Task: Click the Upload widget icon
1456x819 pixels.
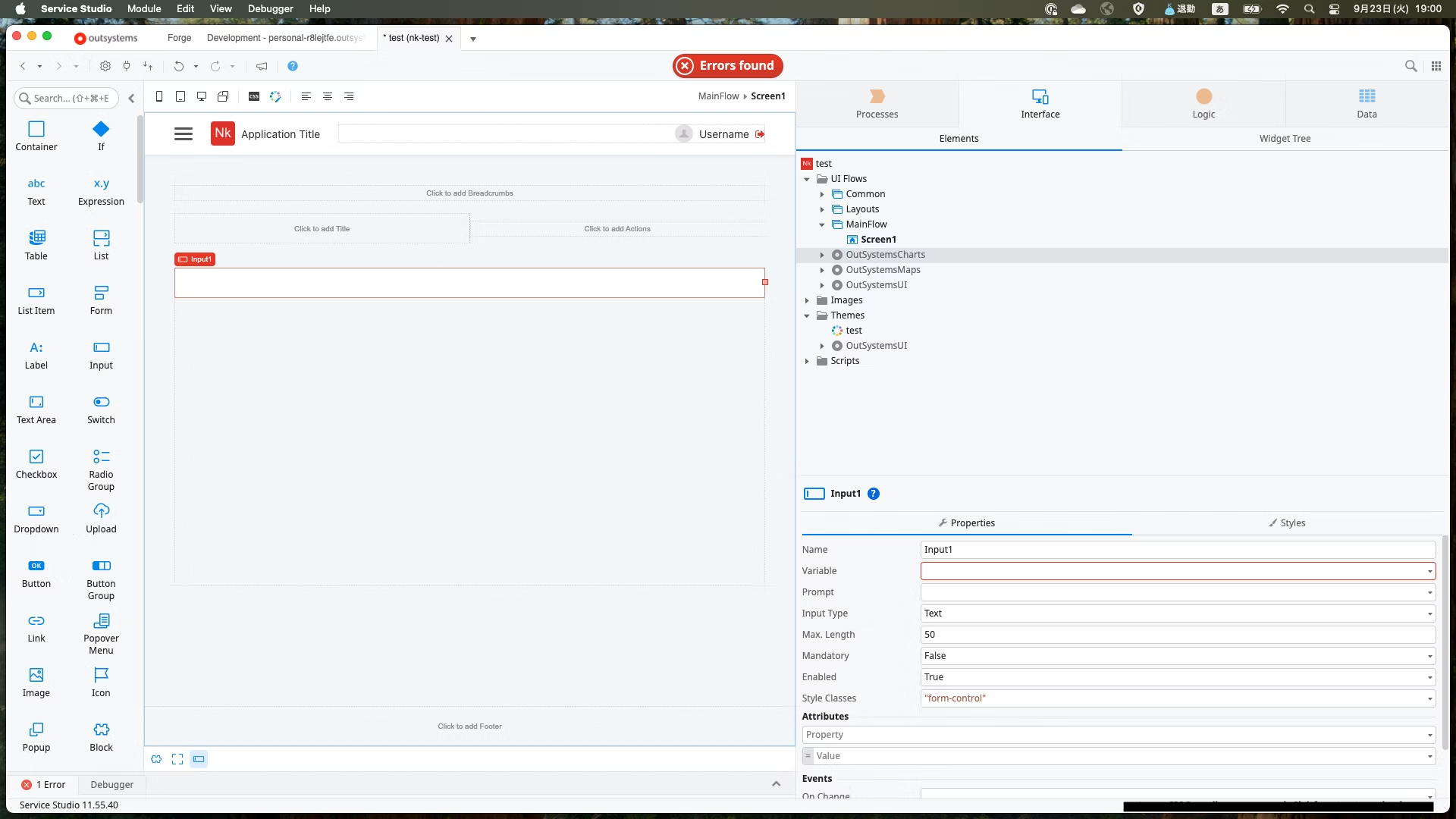Action: [101, 511]
